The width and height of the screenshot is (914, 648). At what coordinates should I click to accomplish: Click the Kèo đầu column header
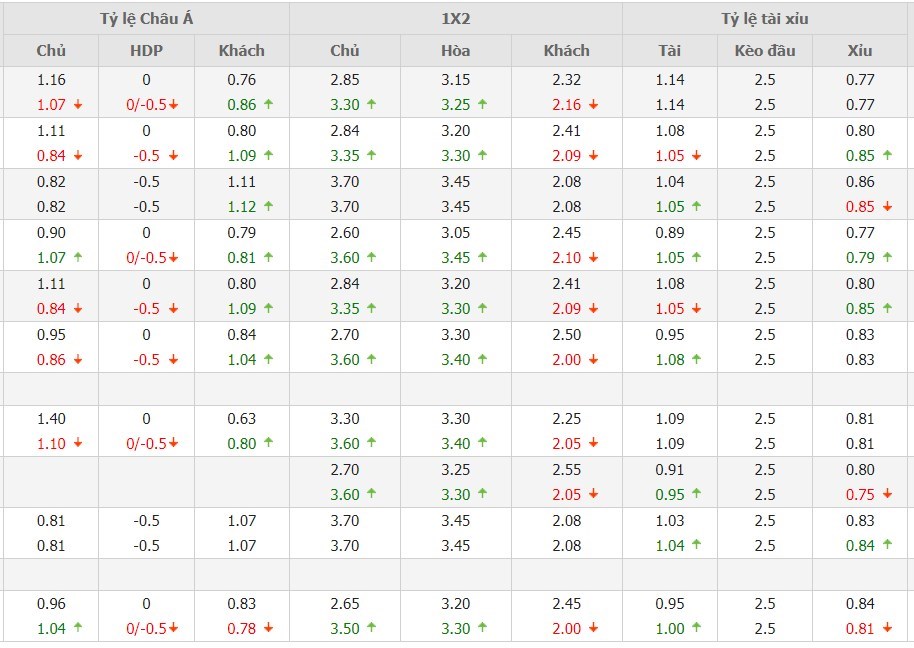[x=765, y=51]
